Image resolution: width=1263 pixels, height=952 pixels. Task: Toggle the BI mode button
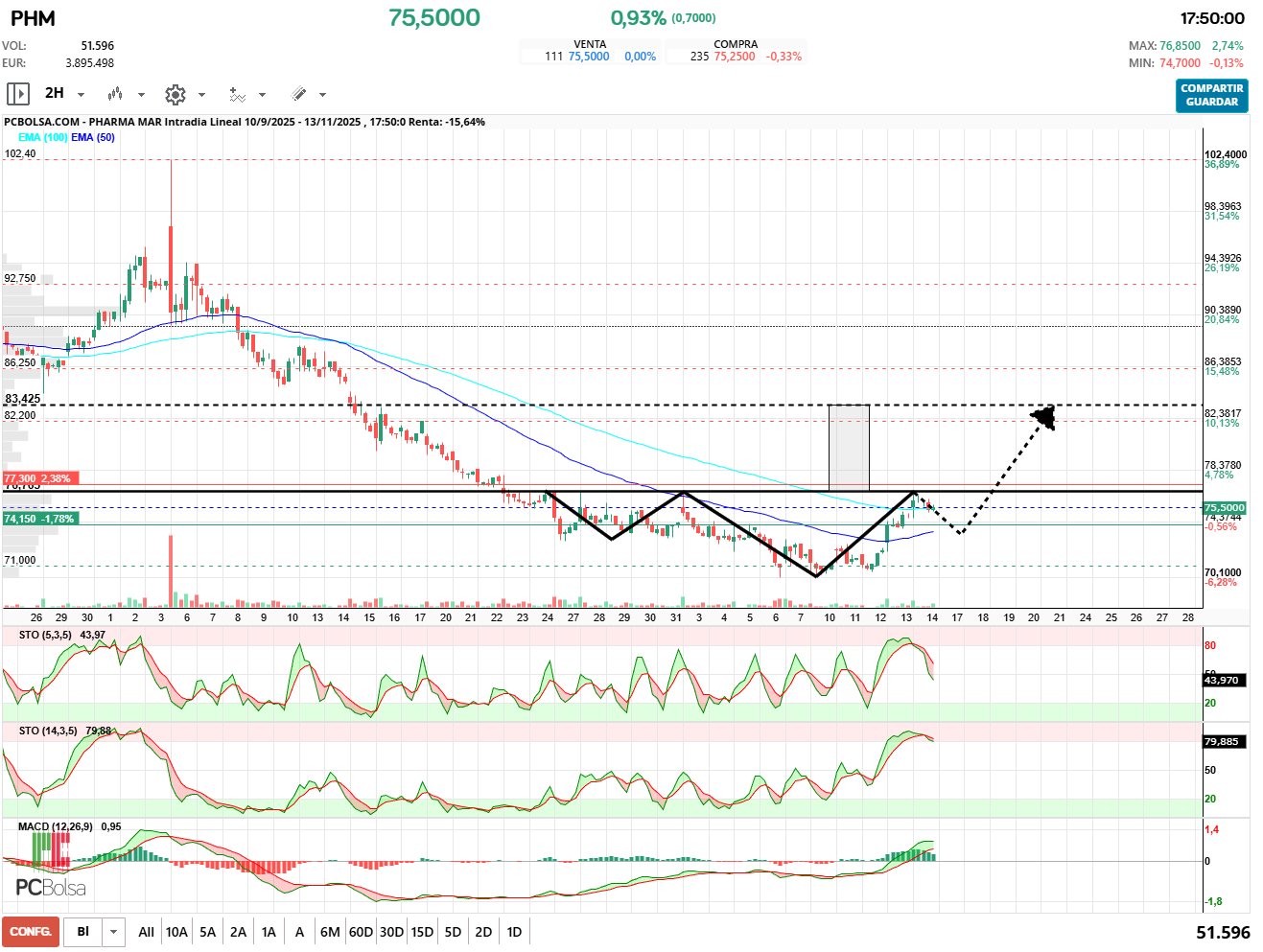pos(83,932)
